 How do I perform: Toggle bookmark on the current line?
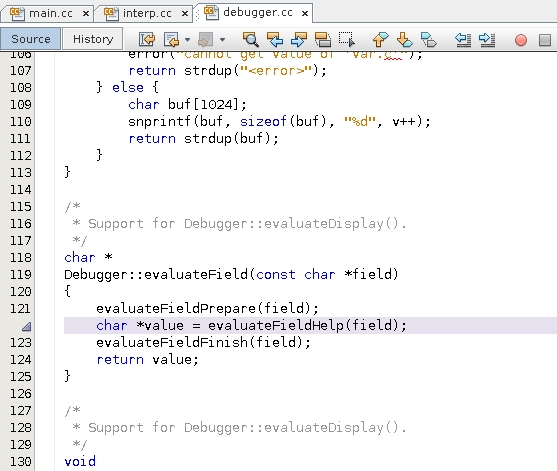pyautogui.click(x=428, y=39)
